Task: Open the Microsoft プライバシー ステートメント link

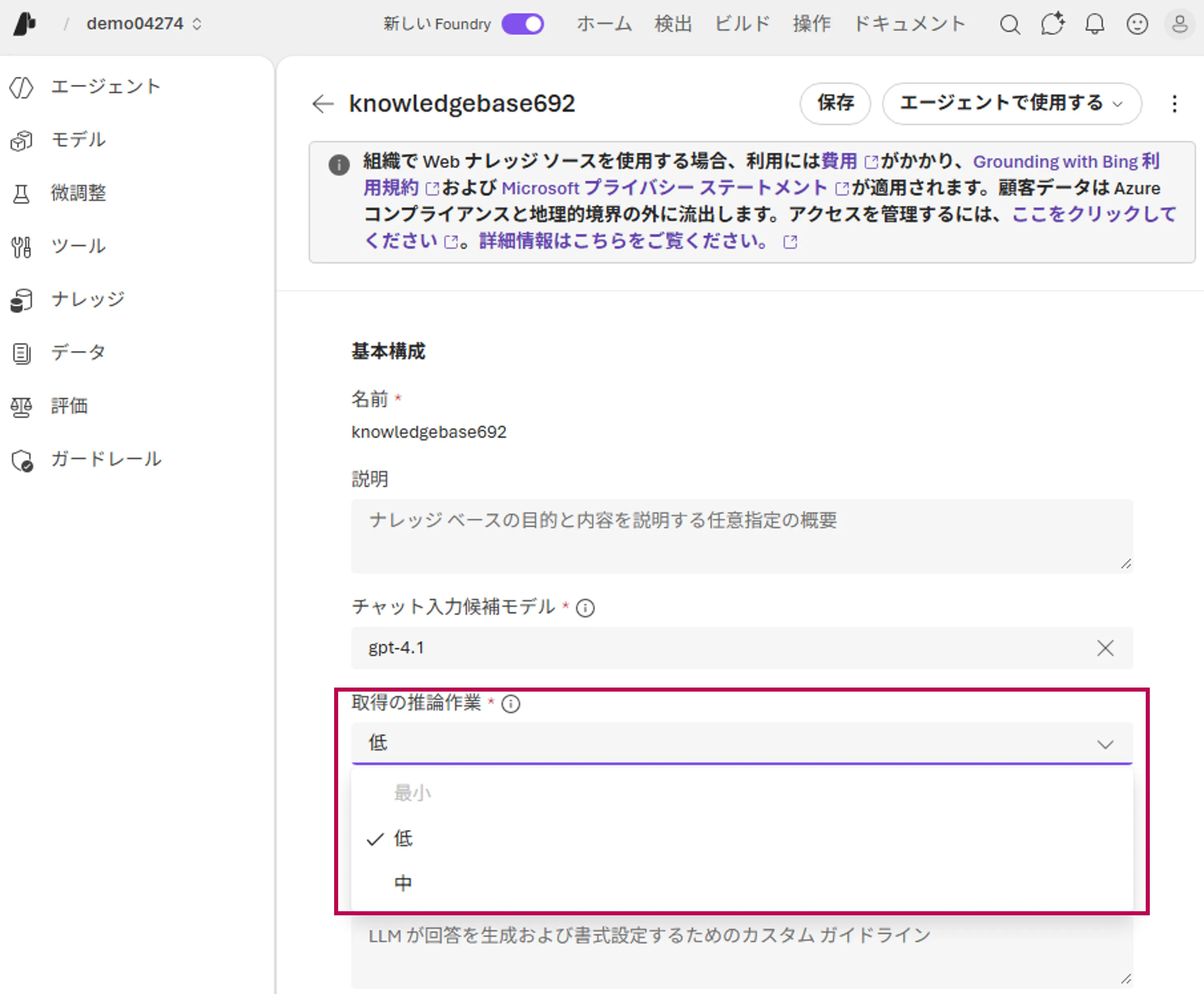Action: [674, 188]
